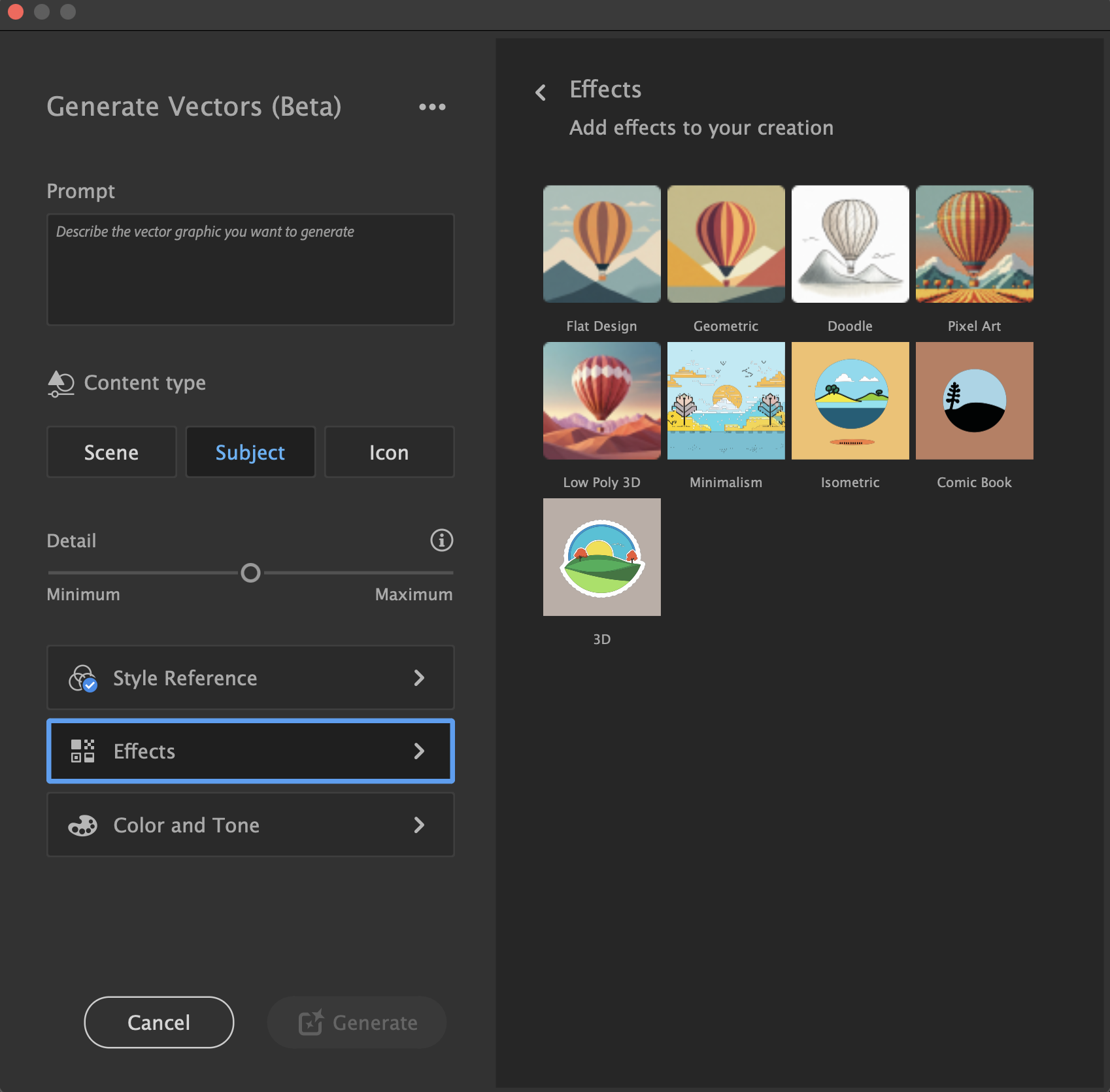Click the Generate button

click(356, 1022)
